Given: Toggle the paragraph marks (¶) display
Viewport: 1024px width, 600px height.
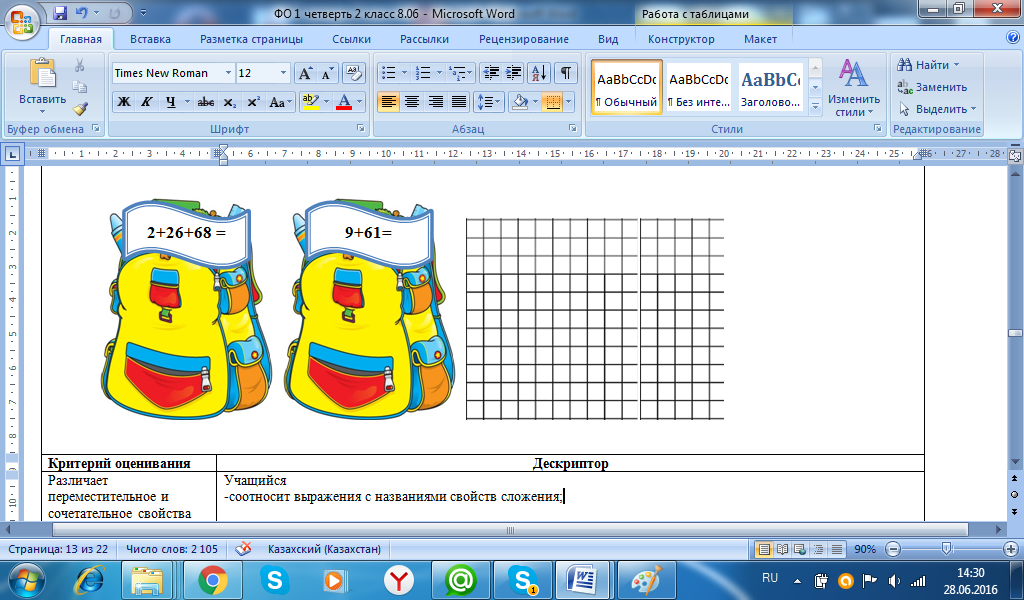Looking at the screenshot, I should click(x=565, y=73).
